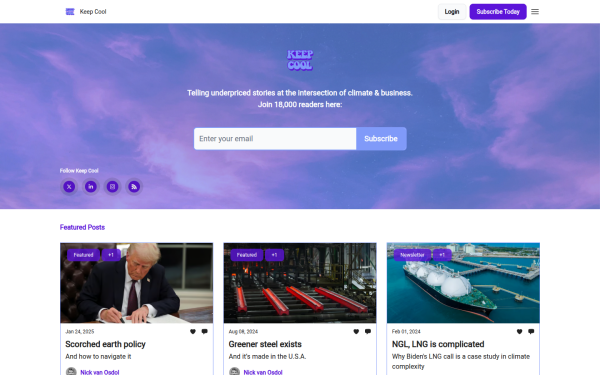Open Nick van Osdol link under Greener steel

(x=263, y=372)
